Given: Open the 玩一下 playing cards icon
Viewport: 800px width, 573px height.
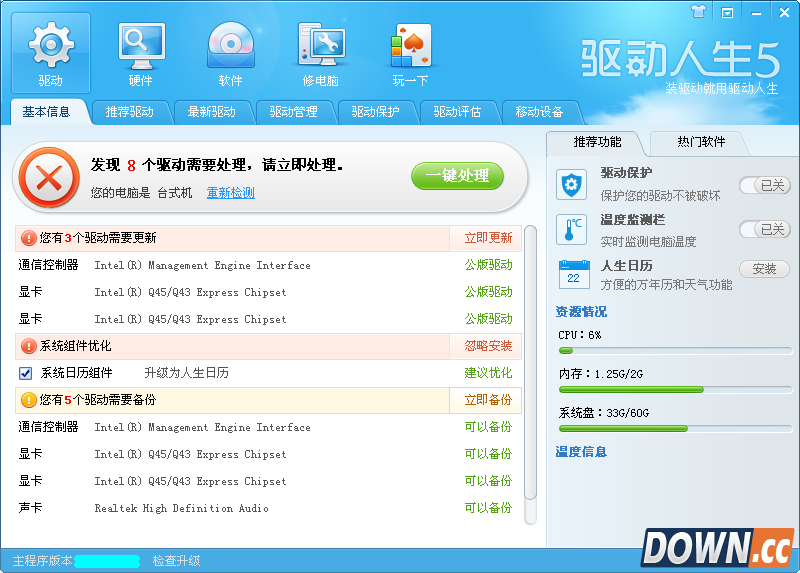Looking at the screenshot, I should pos(410,44).
